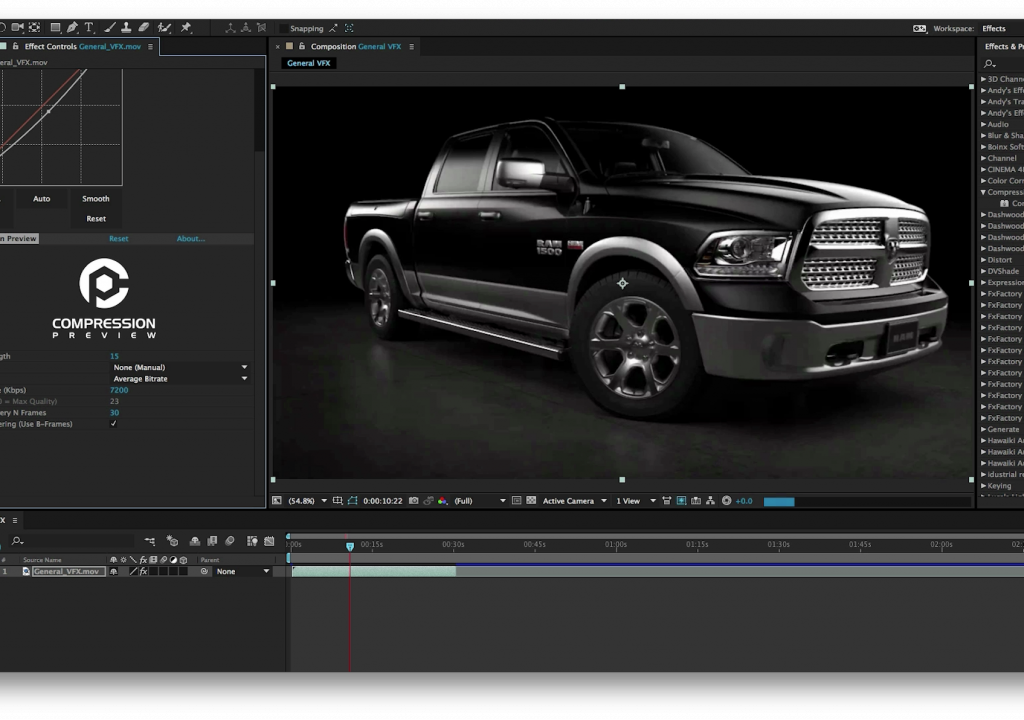Screen dimensions: 1024x720
Task: Click the always preview this view icon
Action: [x=277, y=500]
